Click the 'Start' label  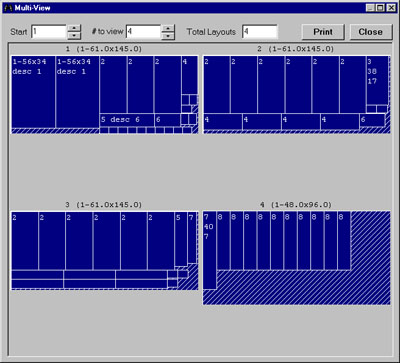(x=19, y=32)
